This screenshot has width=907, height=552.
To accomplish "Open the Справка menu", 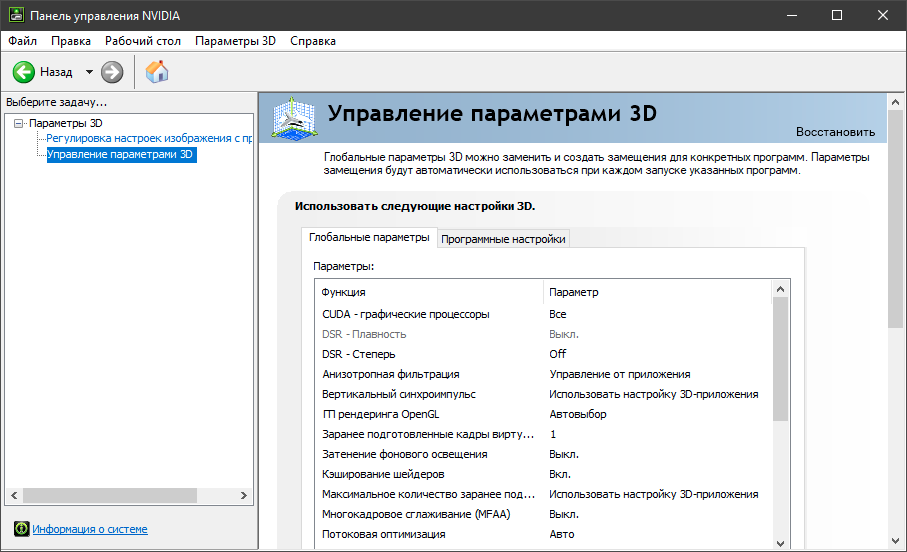I will pyautogui.click(x=313, y=41).
